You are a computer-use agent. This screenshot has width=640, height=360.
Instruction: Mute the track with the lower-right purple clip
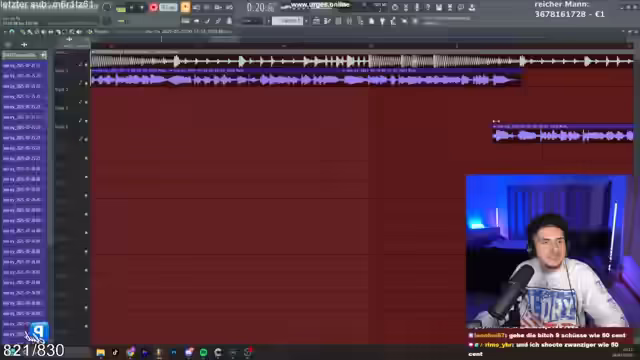tap(86, 139)
